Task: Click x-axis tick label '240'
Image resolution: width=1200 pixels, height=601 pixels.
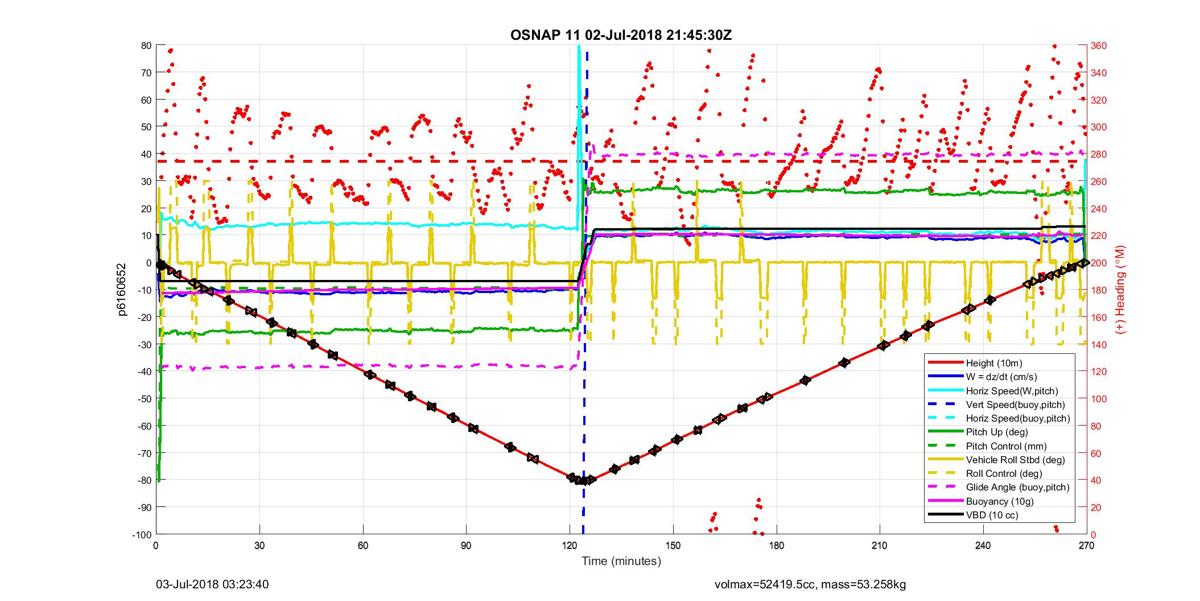Action: pyautogui.click(x=983, y=546)
